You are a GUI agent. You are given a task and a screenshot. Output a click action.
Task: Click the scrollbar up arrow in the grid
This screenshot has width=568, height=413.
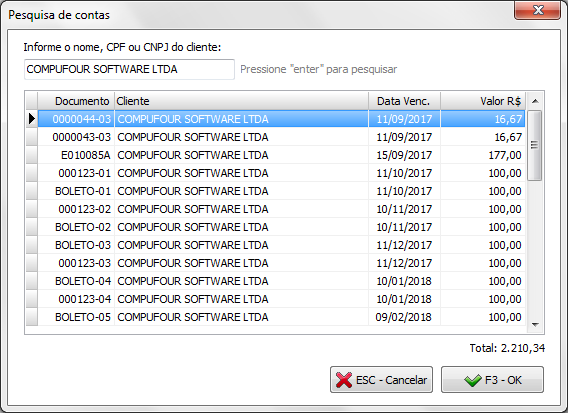pyautogui.click(x=535, y=101)
